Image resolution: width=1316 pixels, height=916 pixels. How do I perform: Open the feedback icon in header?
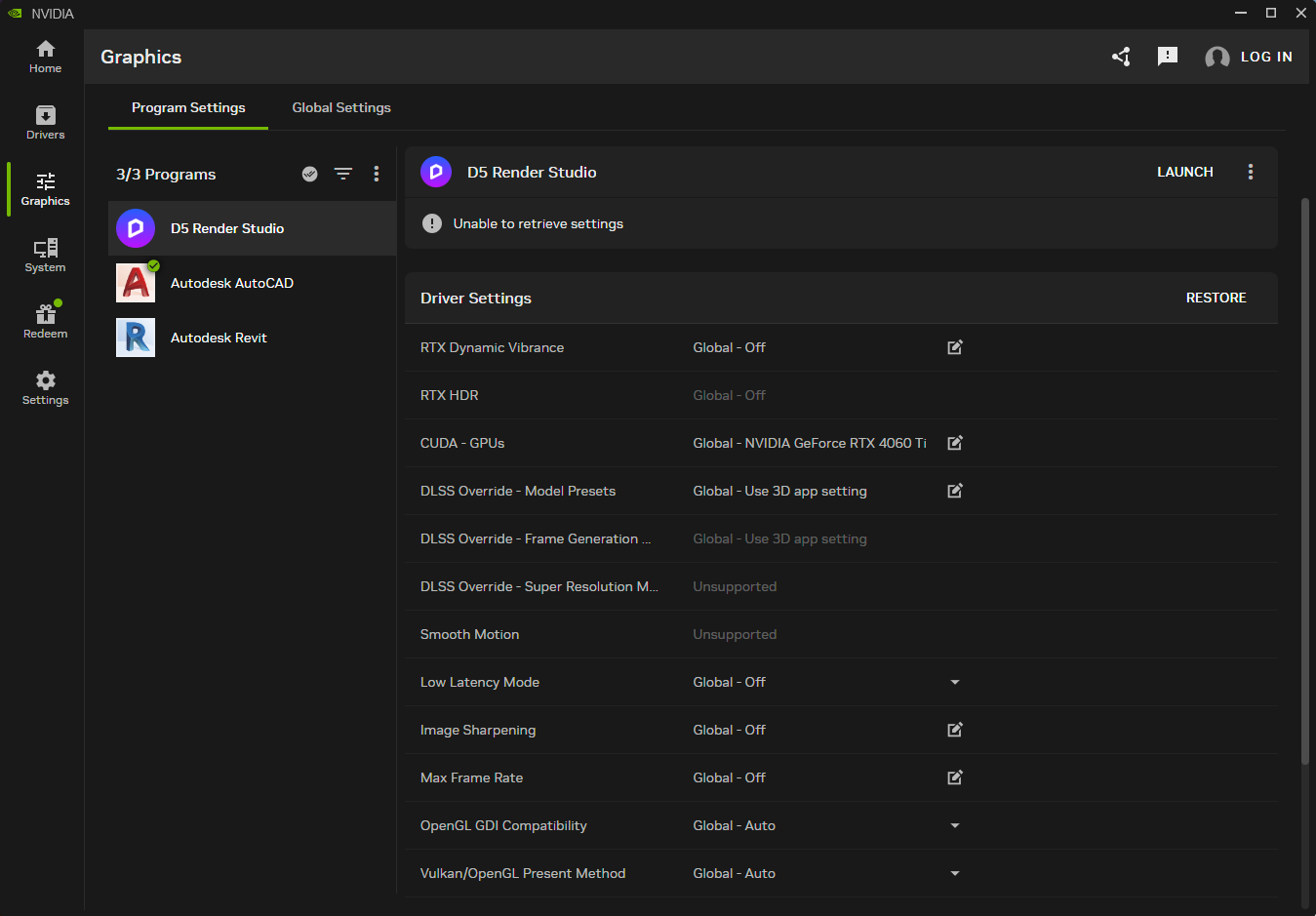pyautogui.click(x=1167, y=57)
